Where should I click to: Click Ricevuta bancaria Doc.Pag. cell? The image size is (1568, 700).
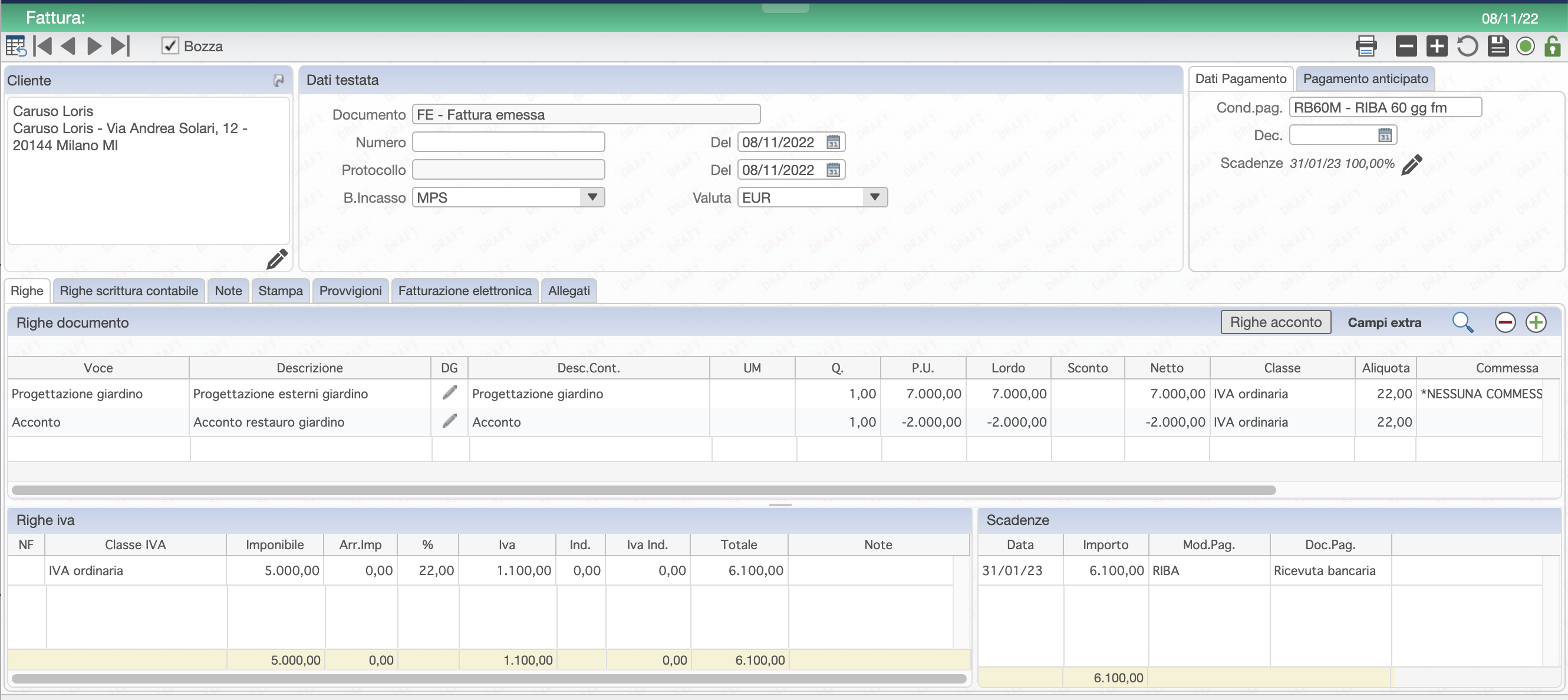coord(1330,570)
